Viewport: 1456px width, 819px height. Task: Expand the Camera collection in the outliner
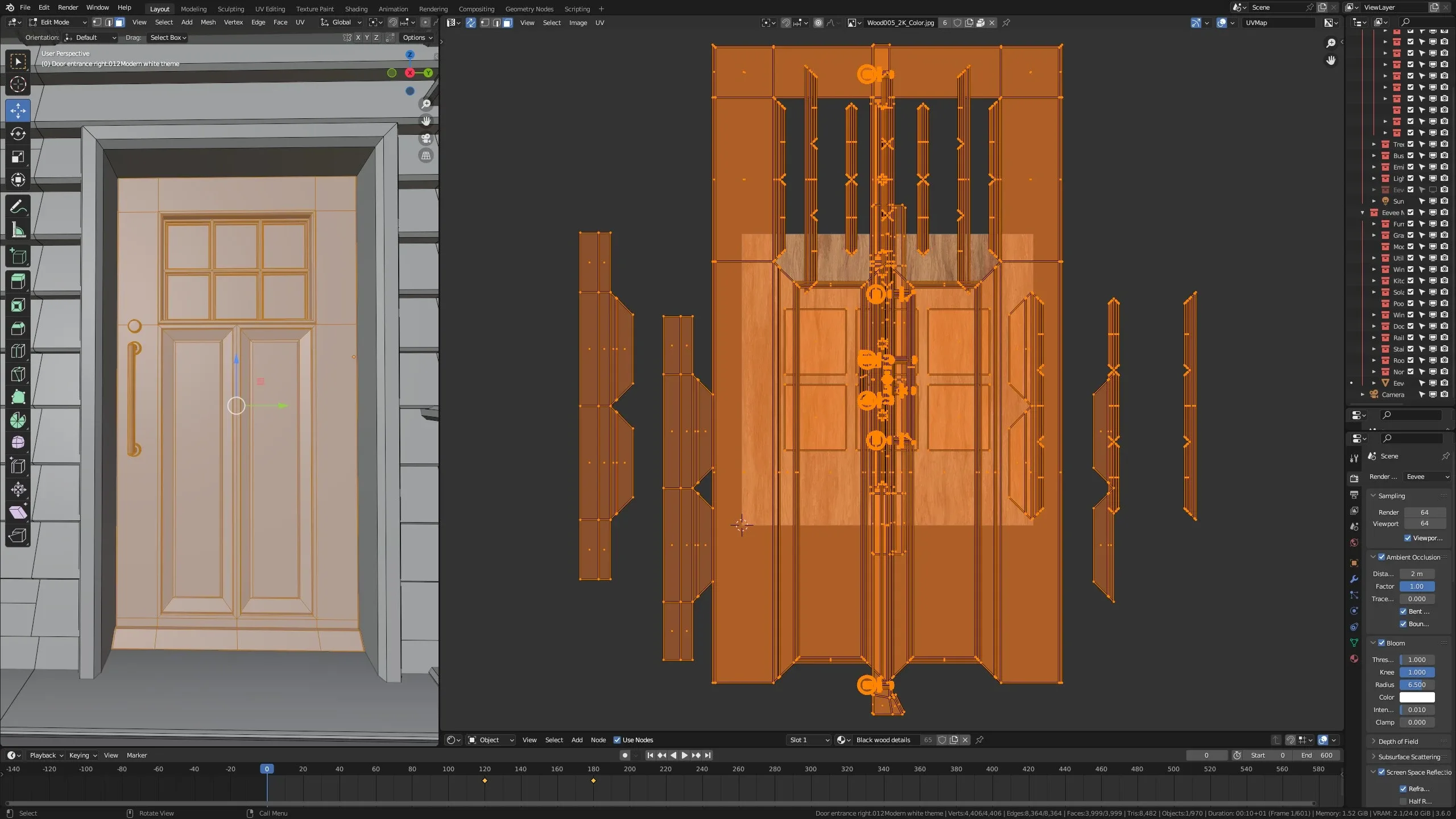(1363, 394)
